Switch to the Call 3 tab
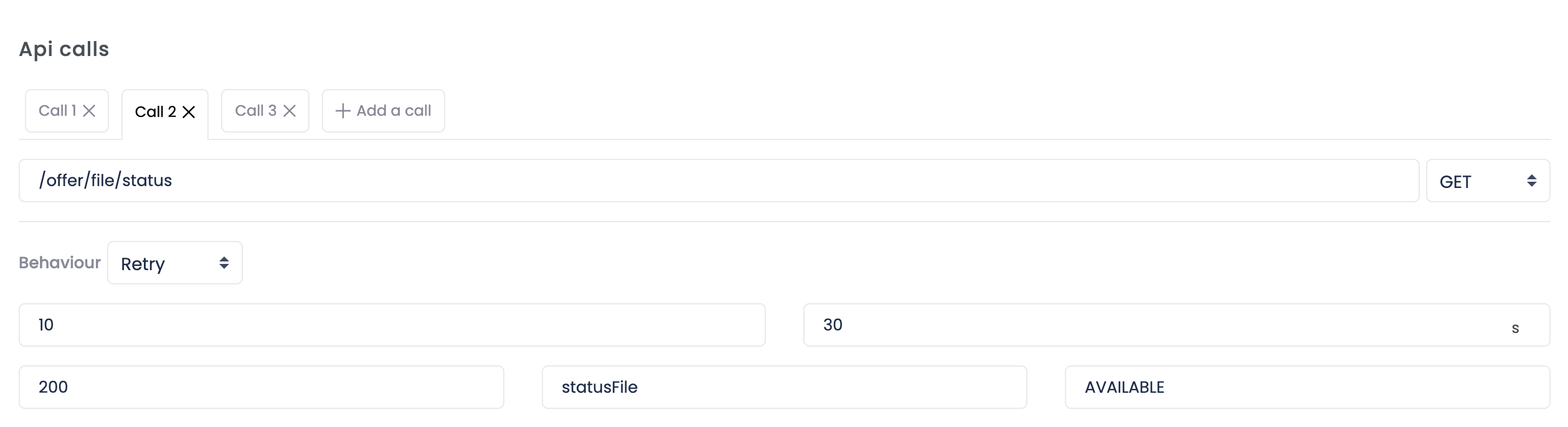 click(x=255, y=110)
